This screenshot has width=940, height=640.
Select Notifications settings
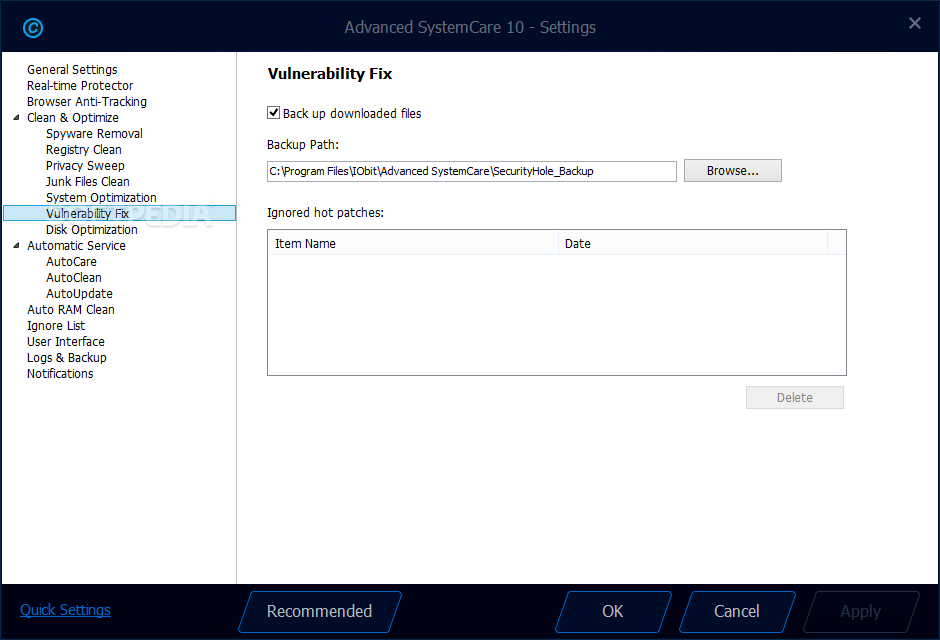(60, 373)
